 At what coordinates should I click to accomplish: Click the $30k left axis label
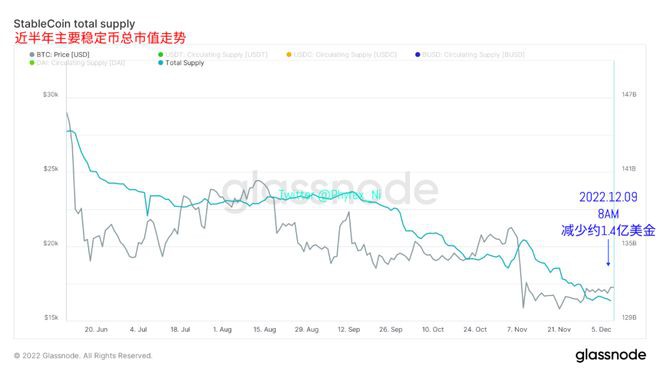pos(51,95)
